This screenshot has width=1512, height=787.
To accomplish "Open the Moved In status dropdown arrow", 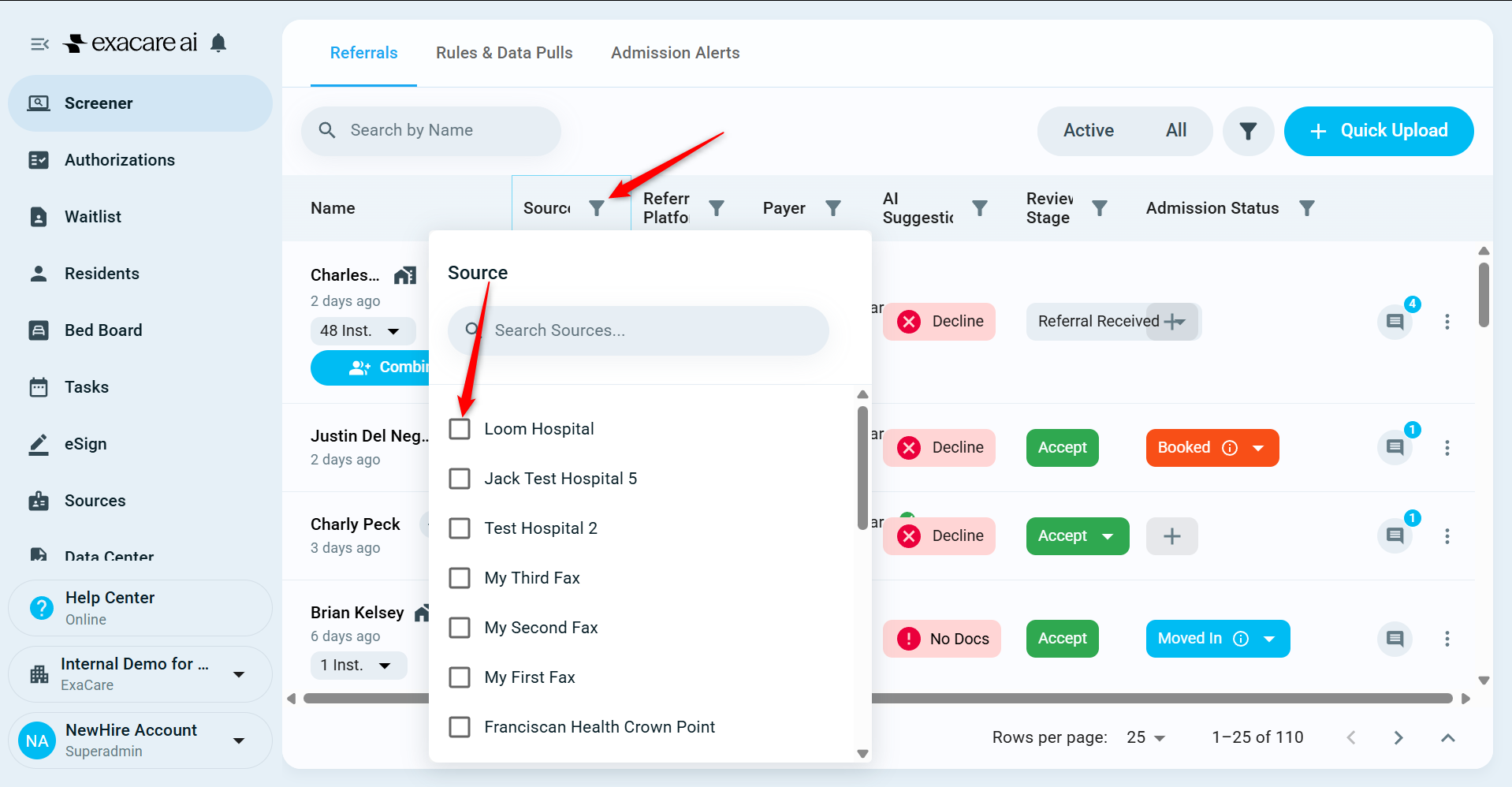I will [x=1269, y=639].
